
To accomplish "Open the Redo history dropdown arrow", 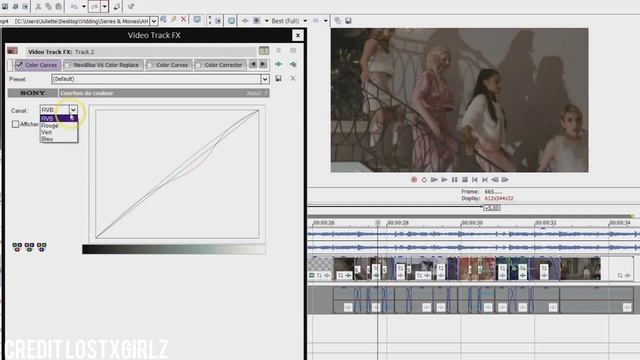I will (104, 7).
